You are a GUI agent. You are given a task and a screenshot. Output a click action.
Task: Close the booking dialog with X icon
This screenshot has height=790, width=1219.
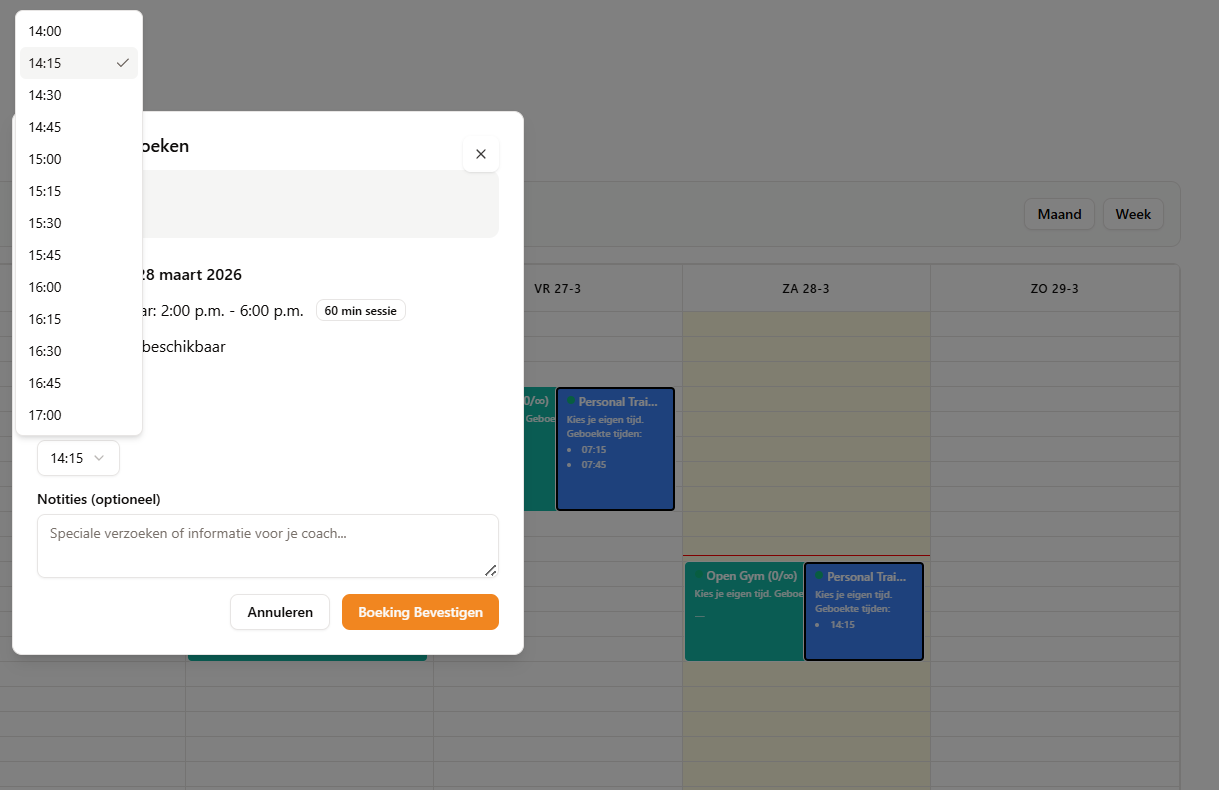(x=481, y=154)
